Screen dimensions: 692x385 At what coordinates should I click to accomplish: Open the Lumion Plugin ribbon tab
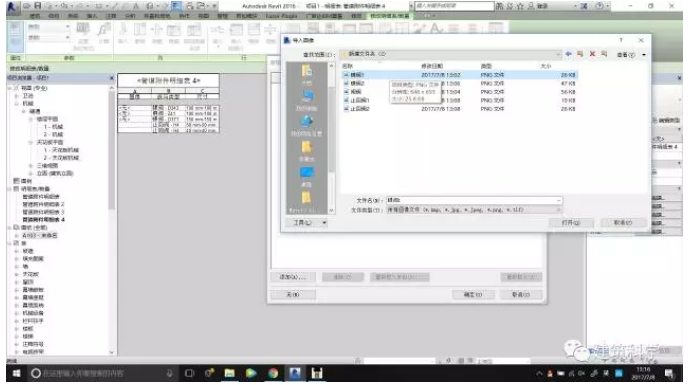(281, 16)
